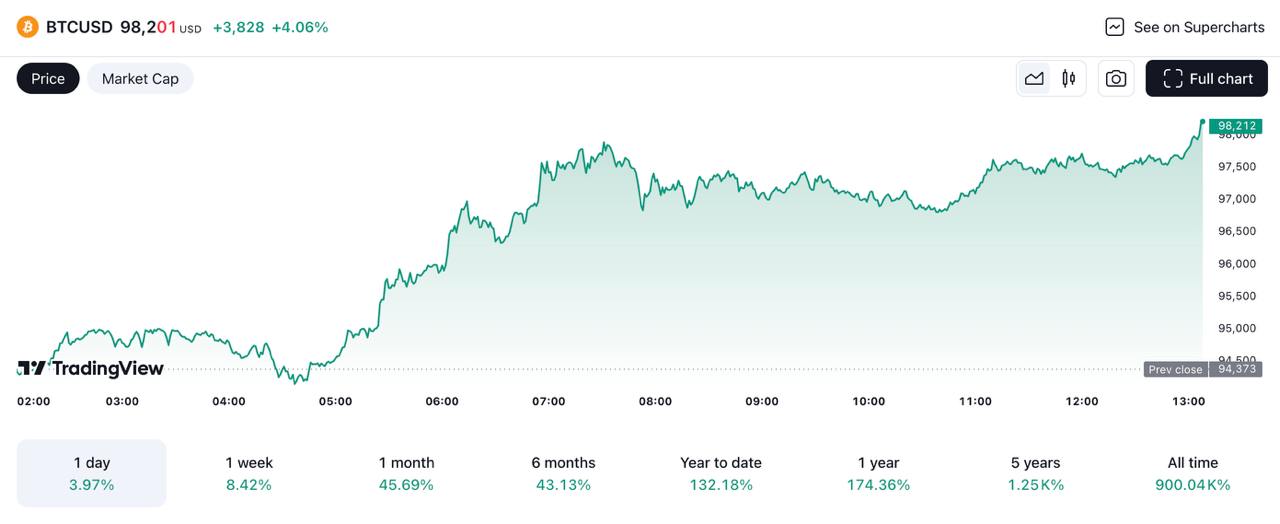
Task: Click the Prev close price label
Action: 1175,369
